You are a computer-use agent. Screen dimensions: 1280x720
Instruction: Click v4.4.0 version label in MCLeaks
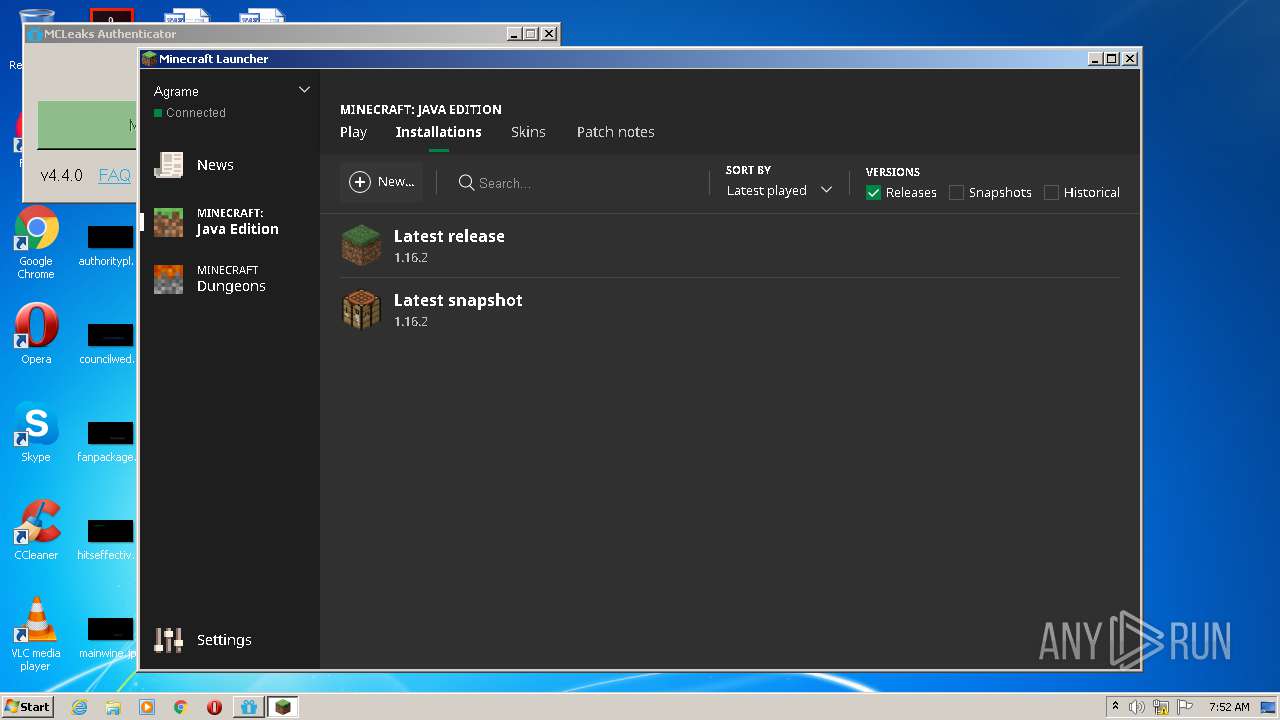[x=61, y=176]
